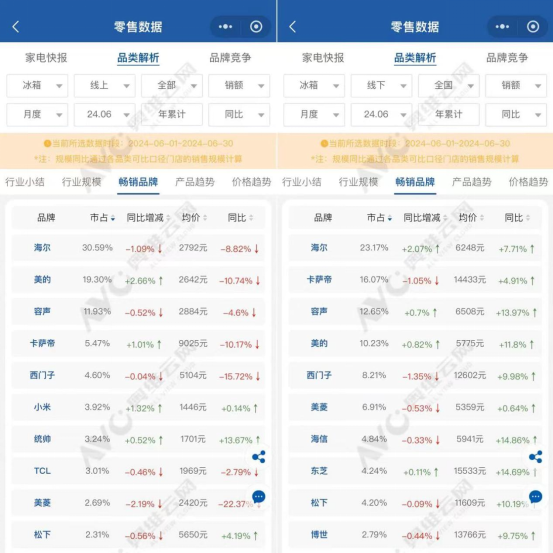
Task: Open right panel more-options dots menu
Action: (x=502, y=27)
